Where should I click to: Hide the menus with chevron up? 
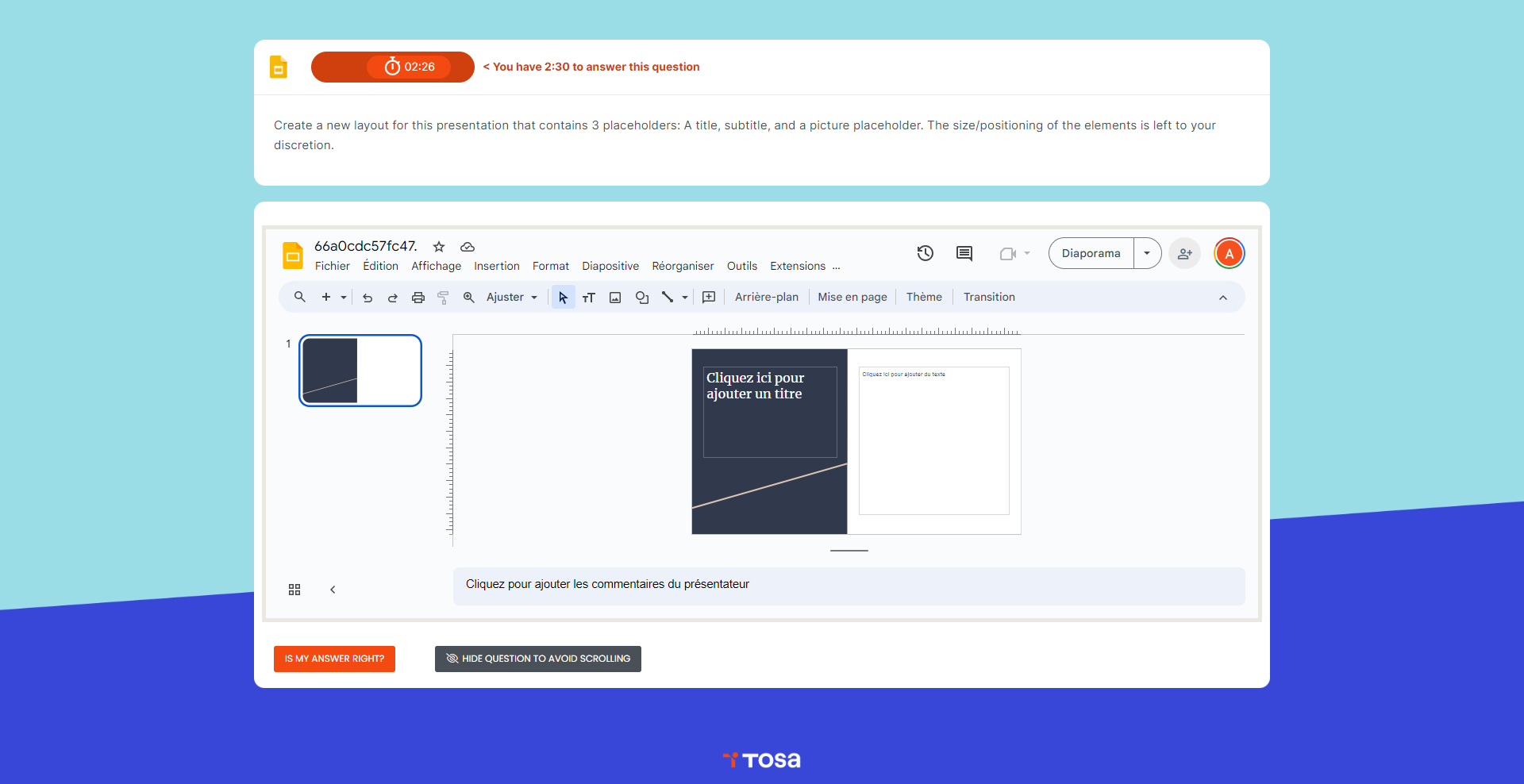click(x=1223, y=298)
